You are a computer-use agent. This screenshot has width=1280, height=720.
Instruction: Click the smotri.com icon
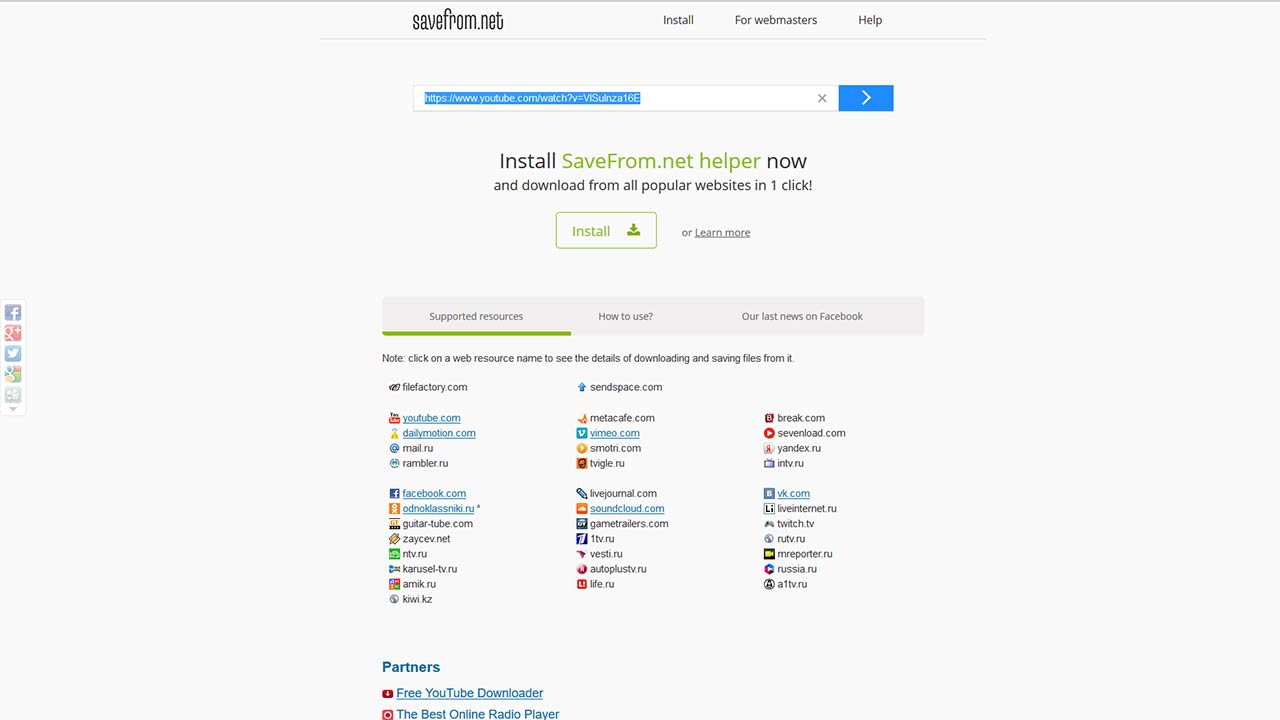[582, 448]
